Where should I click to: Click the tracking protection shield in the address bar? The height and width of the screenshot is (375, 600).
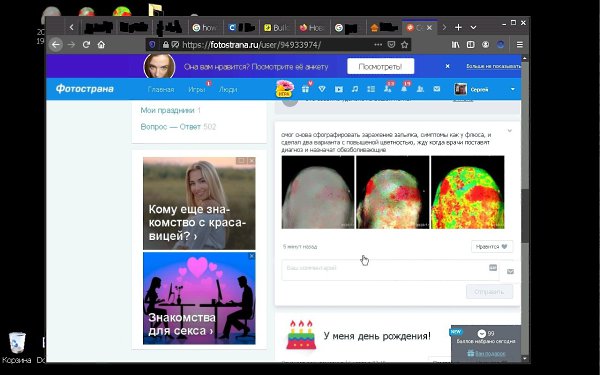152,45
